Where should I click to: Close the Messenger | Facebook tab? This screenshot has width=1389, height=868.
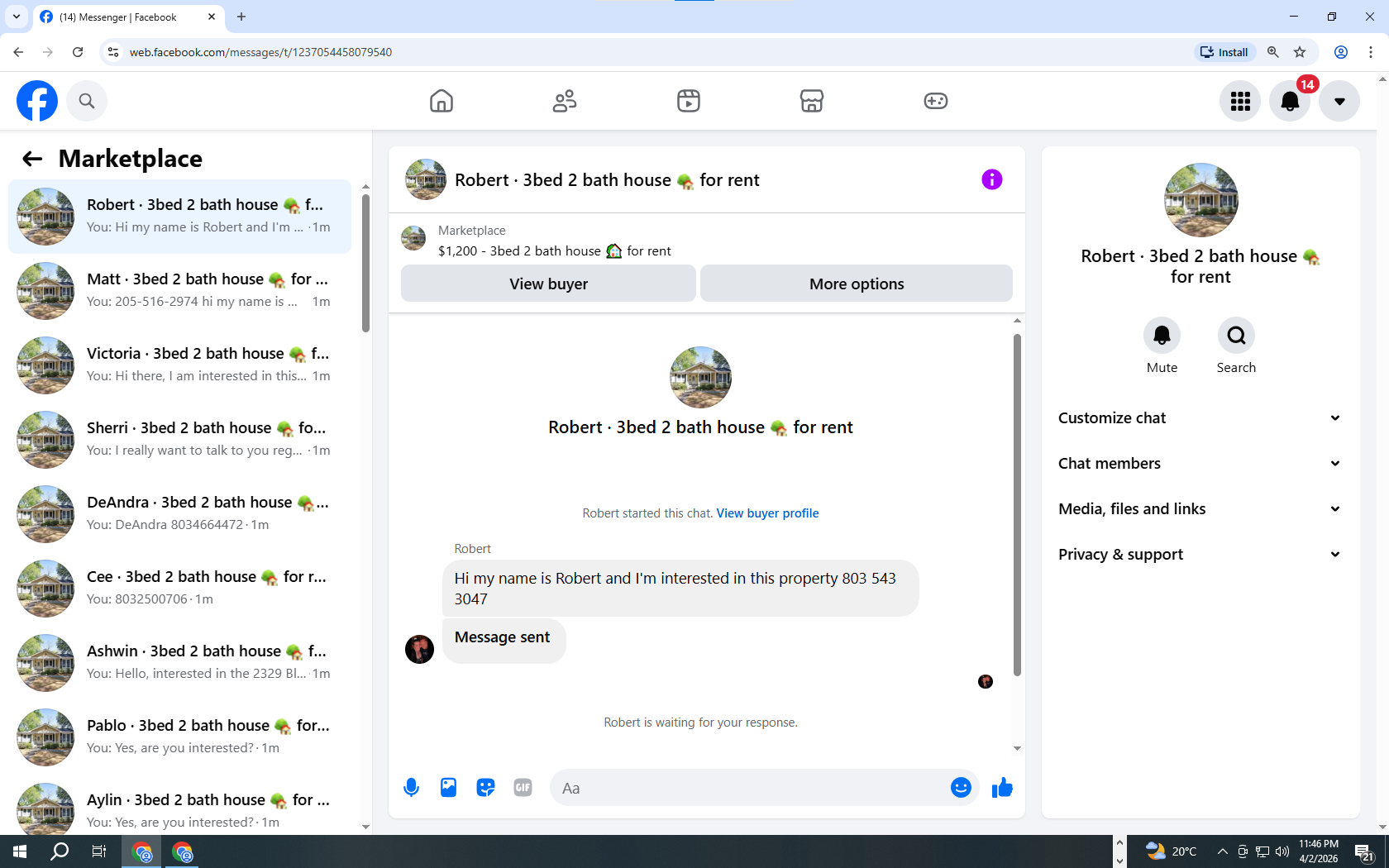click(212, 17)
